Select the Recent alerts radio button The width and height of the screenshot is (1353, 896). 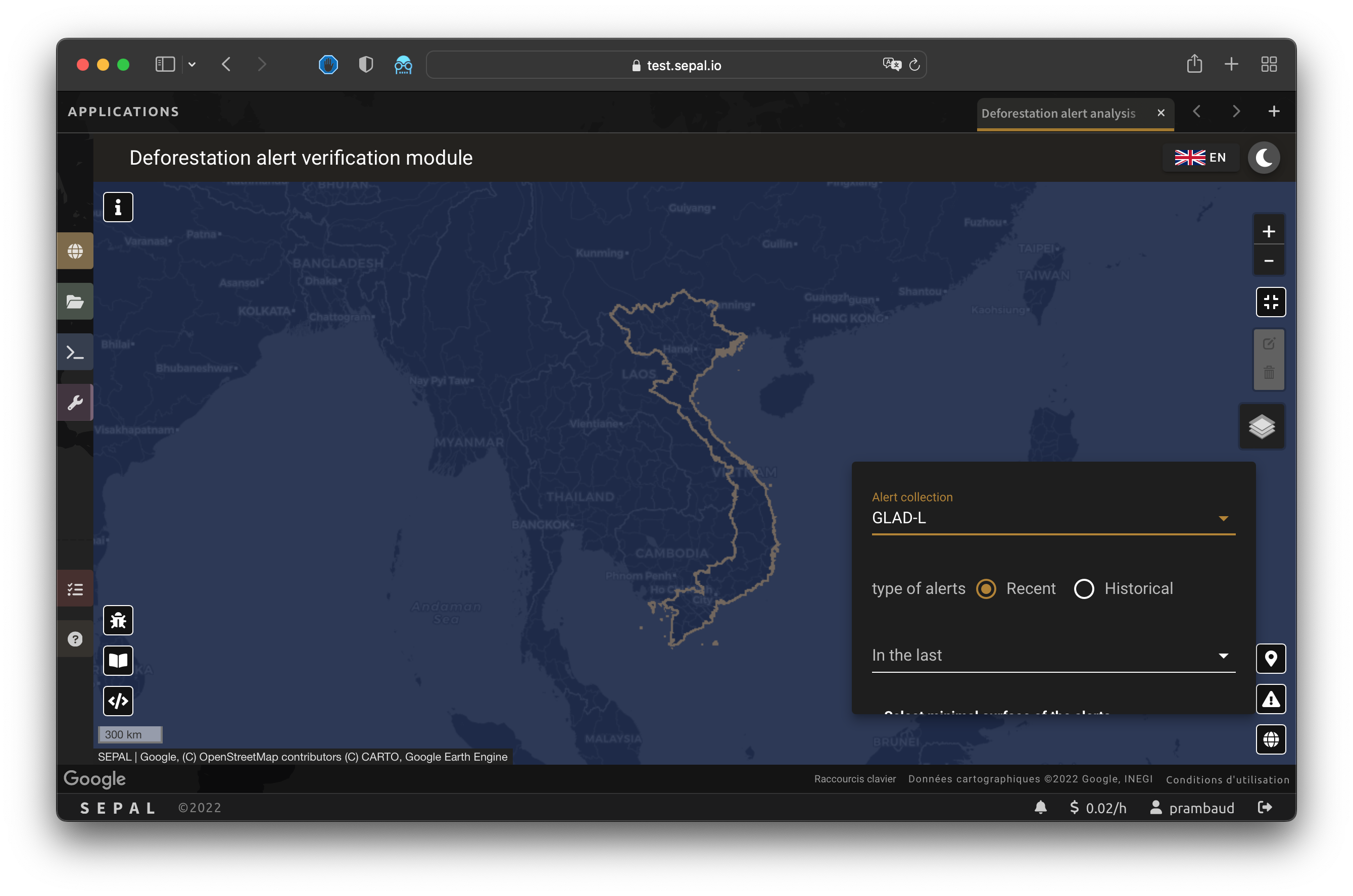point(986,588)
